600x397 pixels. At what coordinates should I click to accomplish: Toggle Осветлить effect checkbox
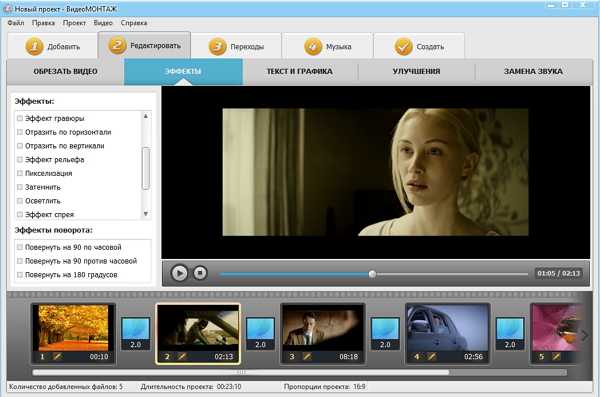coord(20,201)
